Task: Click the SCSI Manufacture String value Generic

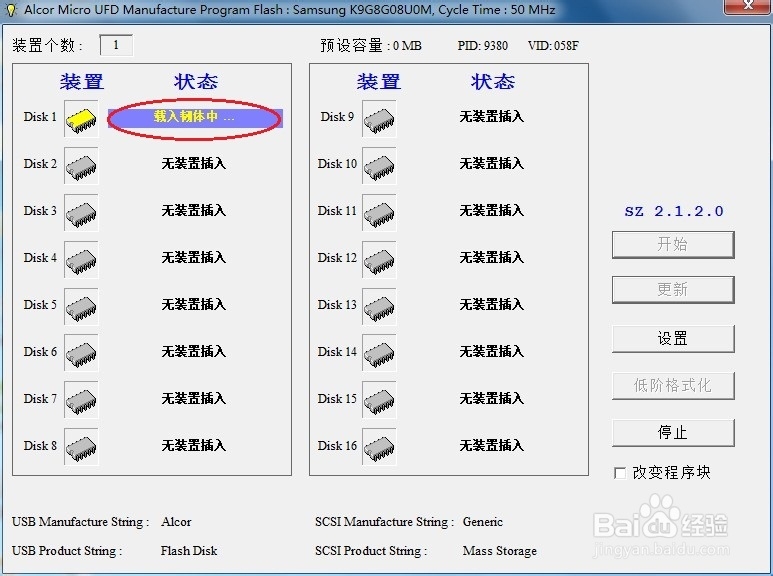Action: pos(483,522)
